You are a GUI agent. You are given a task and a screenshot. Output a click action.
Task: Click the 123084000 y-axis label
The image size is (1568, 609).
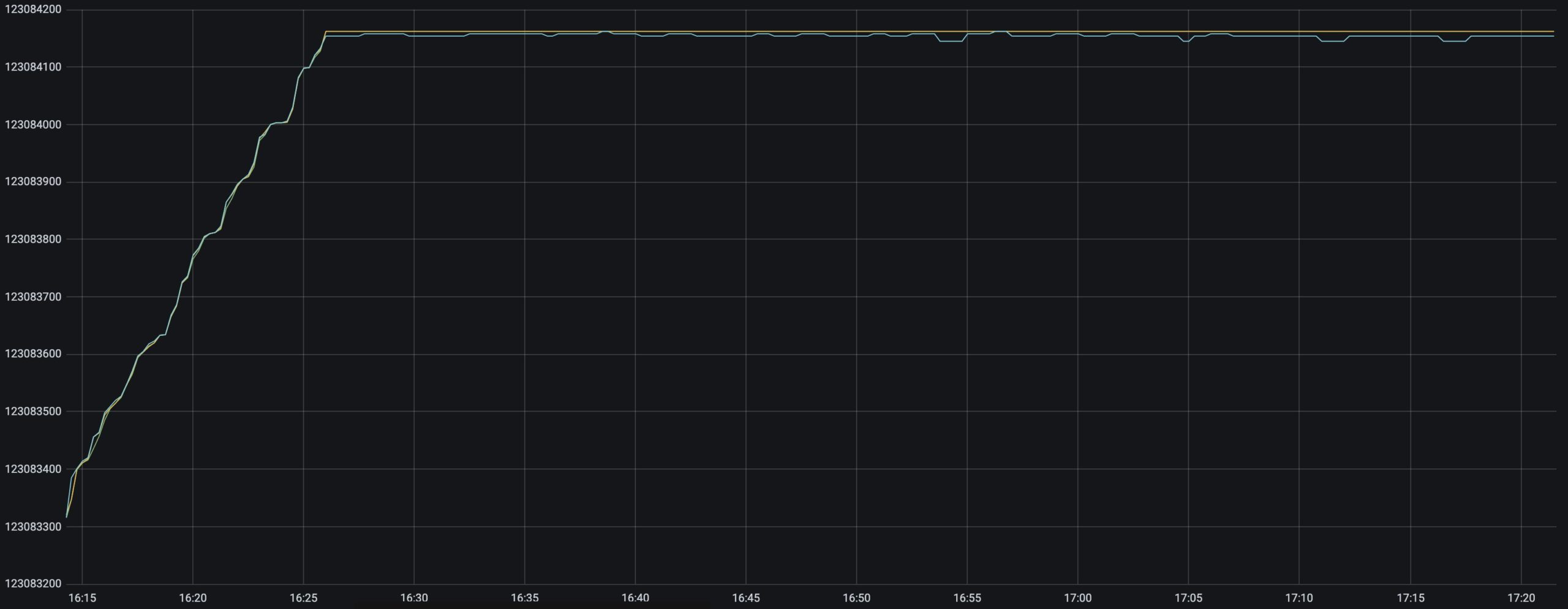click(x=33, y=124)
